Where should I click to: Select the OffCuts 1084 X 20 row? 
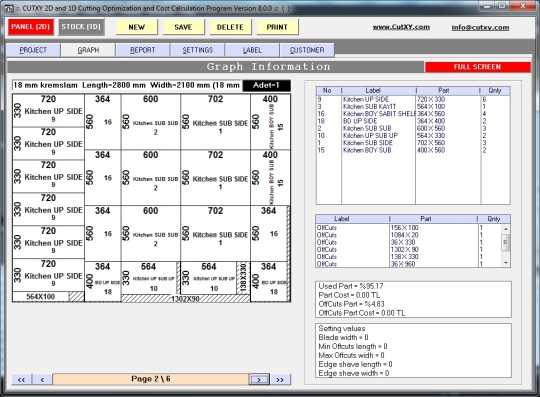[409, 235]
